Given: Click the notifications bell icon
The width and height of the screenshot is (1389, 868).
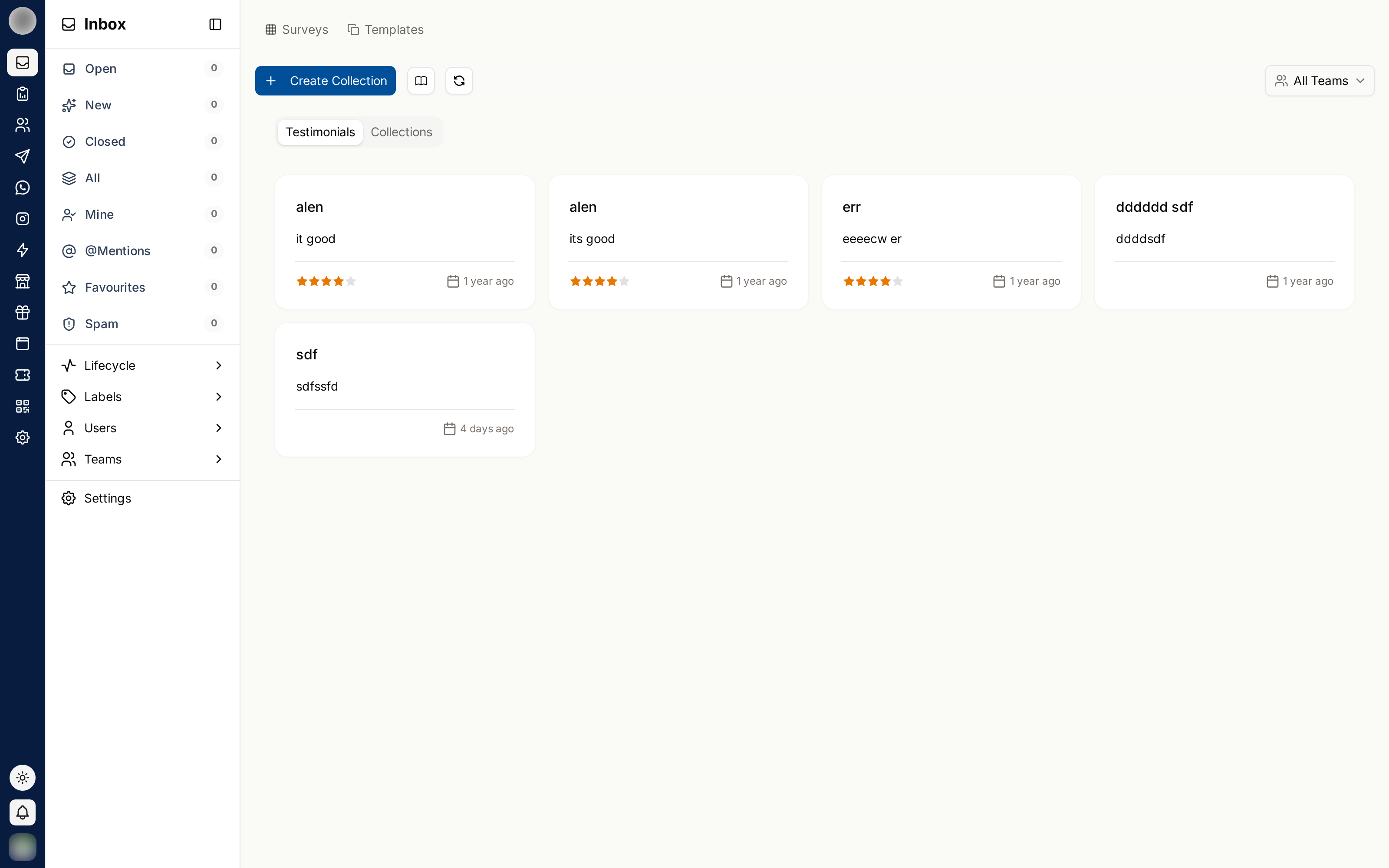Looking at the screenshot, I should tap(23, 812).
